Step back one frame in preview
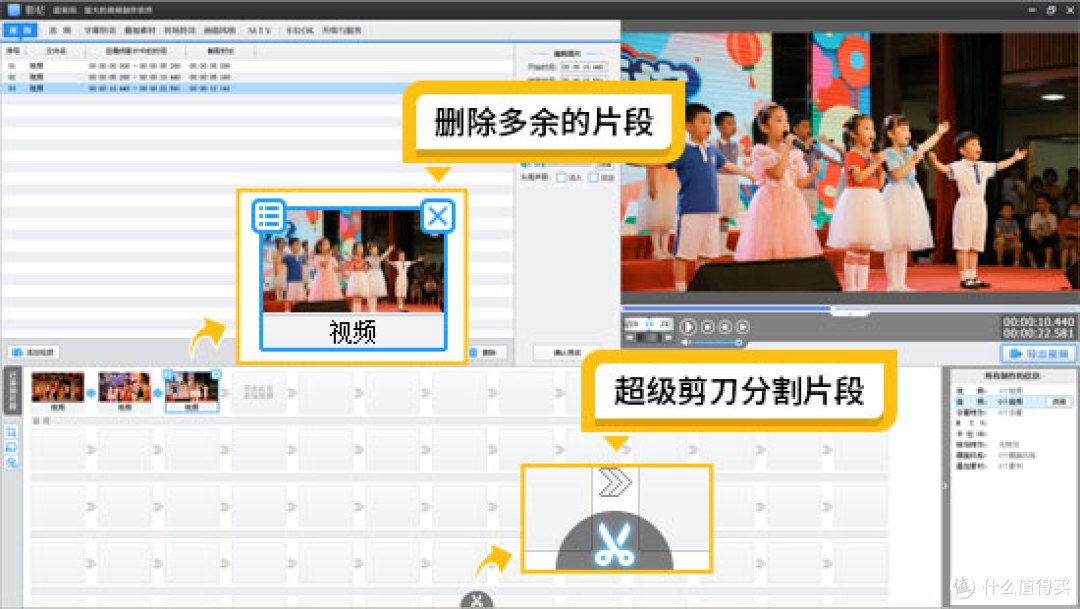The image size is (1080, 609). [x=725, y=327]
